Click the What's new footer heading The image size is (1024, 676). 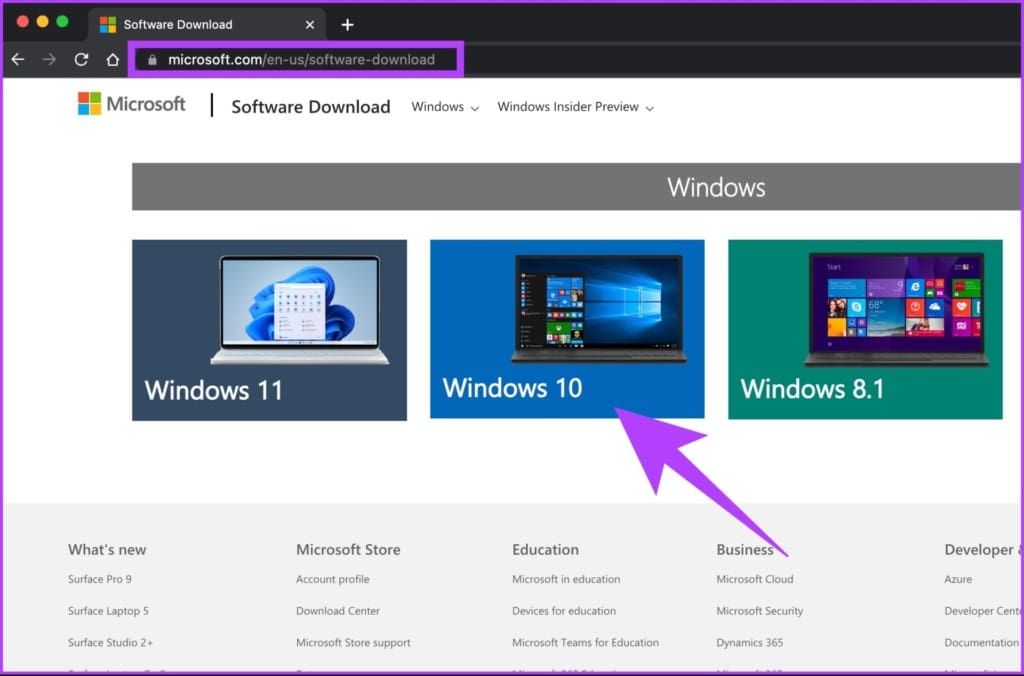tap(107, 550)
